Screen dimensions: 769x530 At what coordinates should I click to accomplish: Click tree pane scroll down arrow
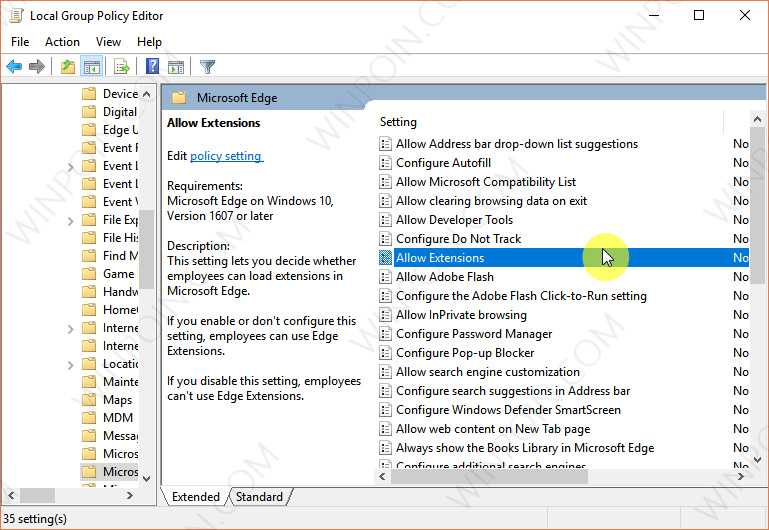pyautogui.click(x=146, y=478)
